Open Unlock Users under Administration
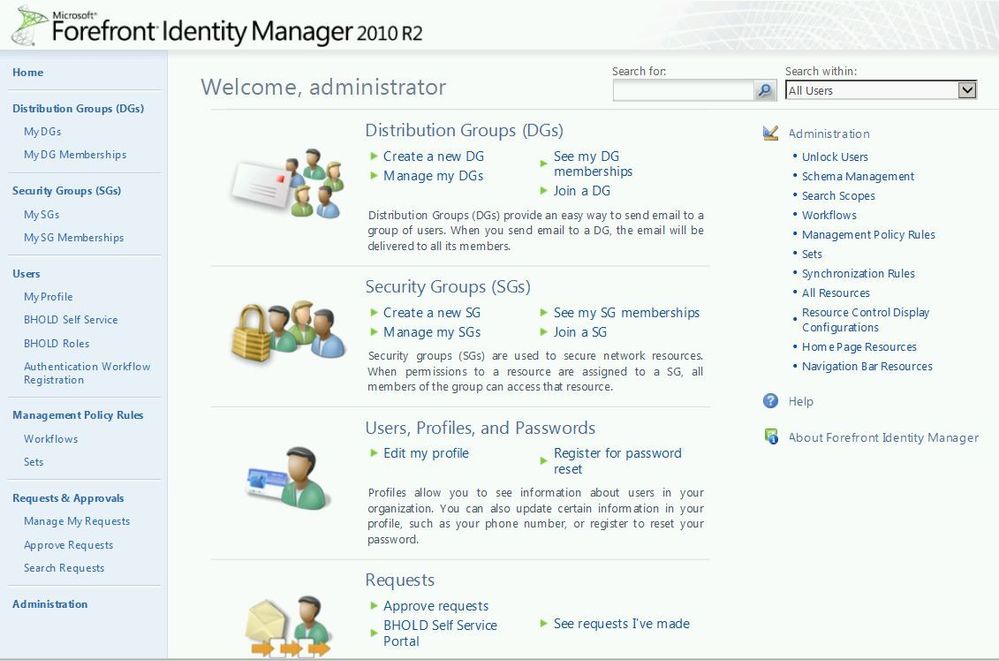The width and height of the screenshot is (999, 661). tap(835, 157)
